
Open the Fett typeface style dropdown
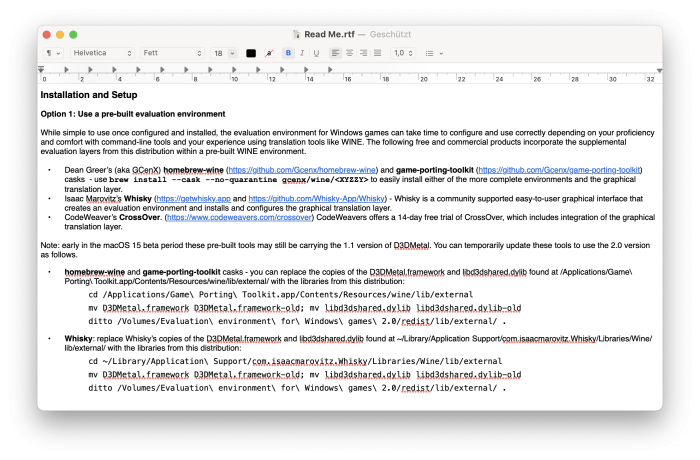(172, 53)
